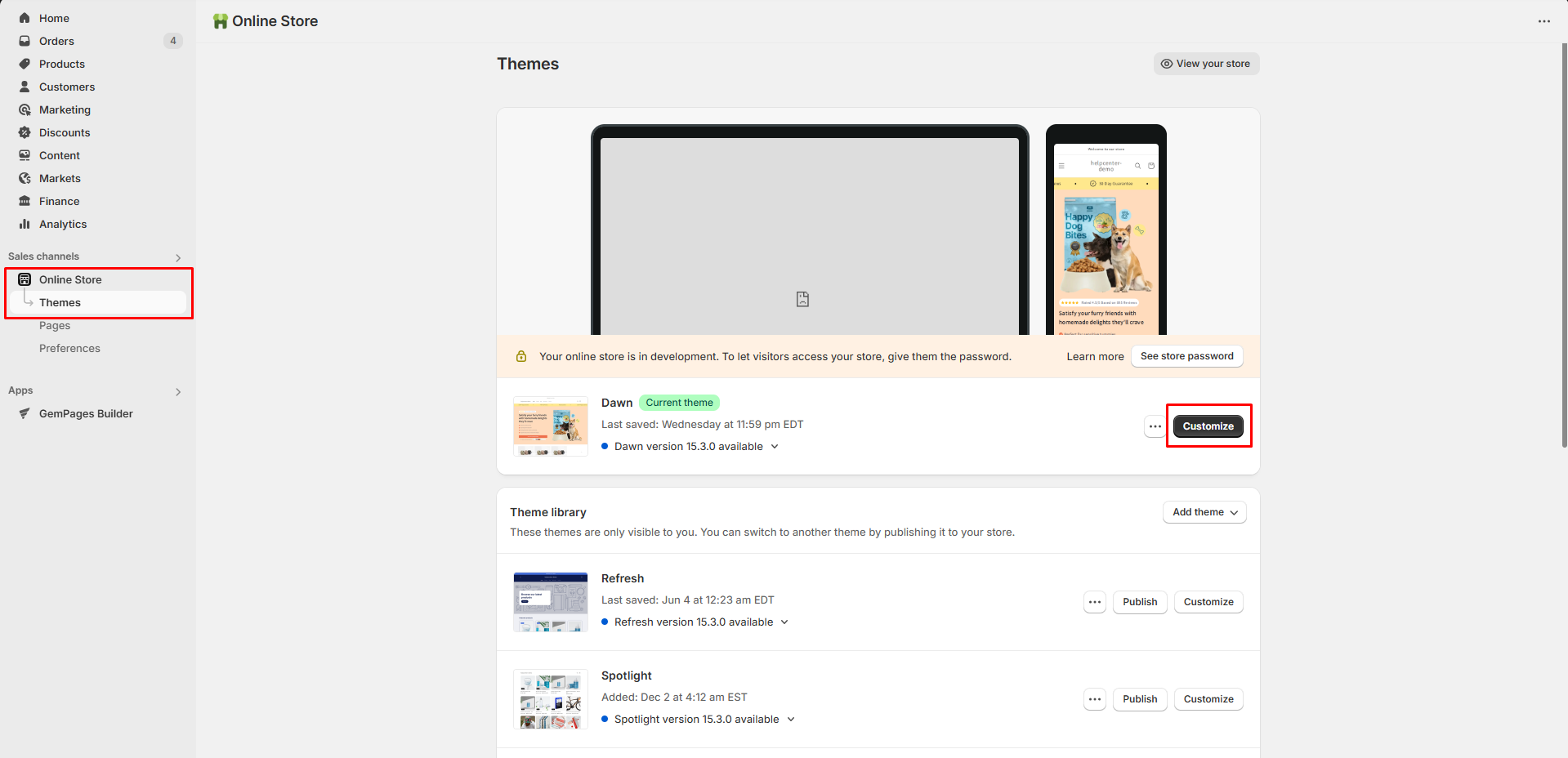Click See store password
1568x758 pixels.
click(x=1186, y=356)
